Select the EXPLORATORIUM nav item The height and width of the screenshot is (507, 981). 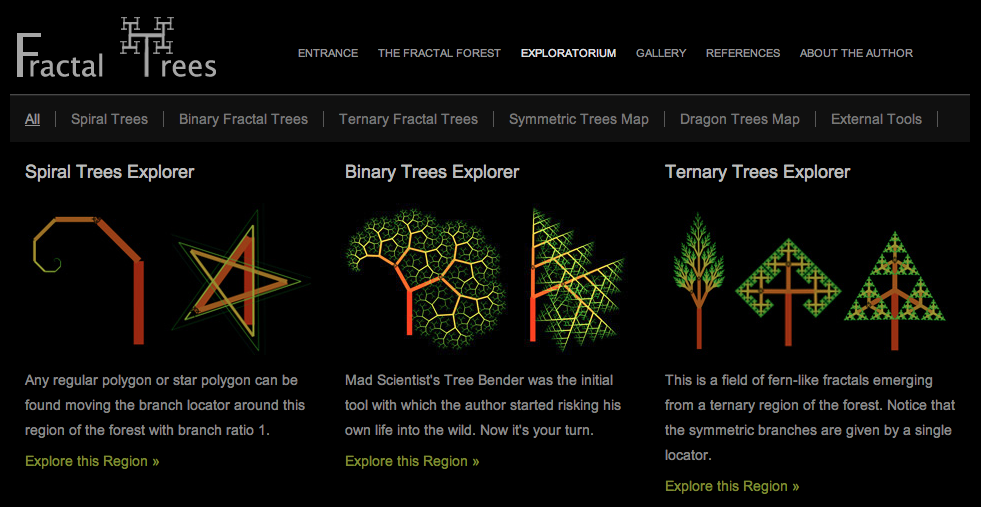[568, 53]
